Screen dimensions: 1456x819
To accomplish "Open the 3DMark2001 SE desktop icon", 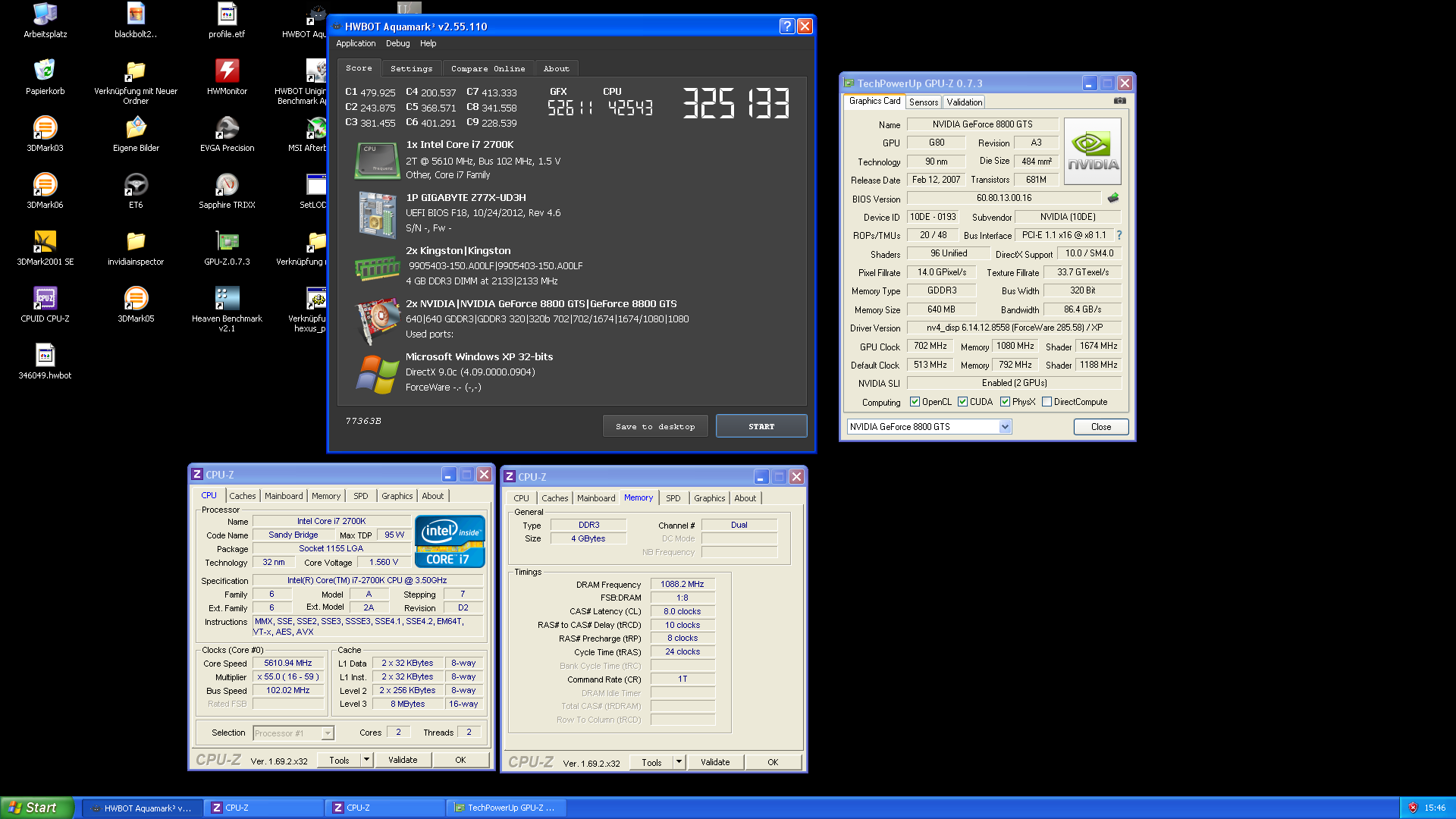I will [x=45, y=248].
